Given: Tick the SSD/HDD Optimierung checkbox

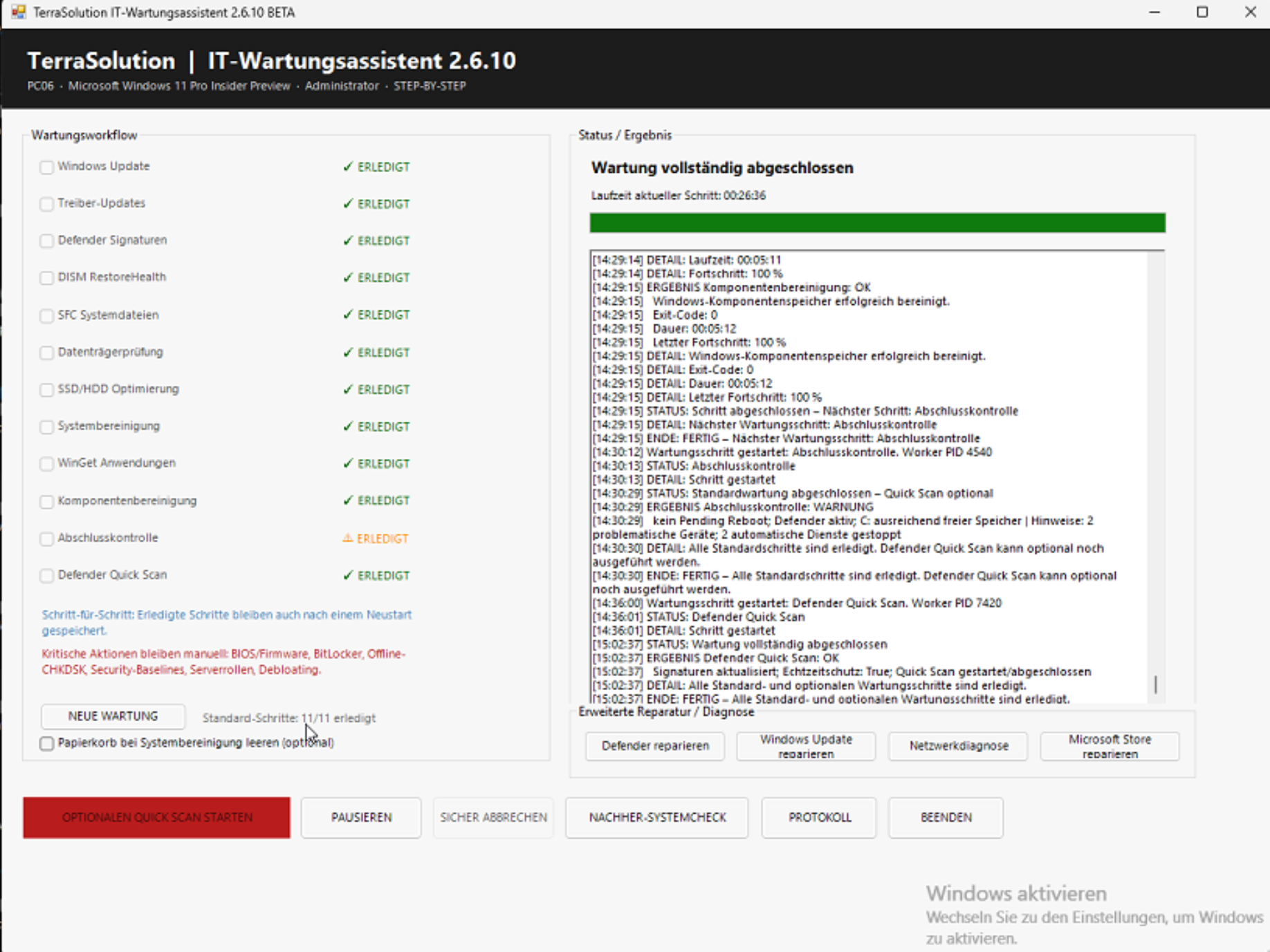Looking at the screenshot, I should click(46, 390).
